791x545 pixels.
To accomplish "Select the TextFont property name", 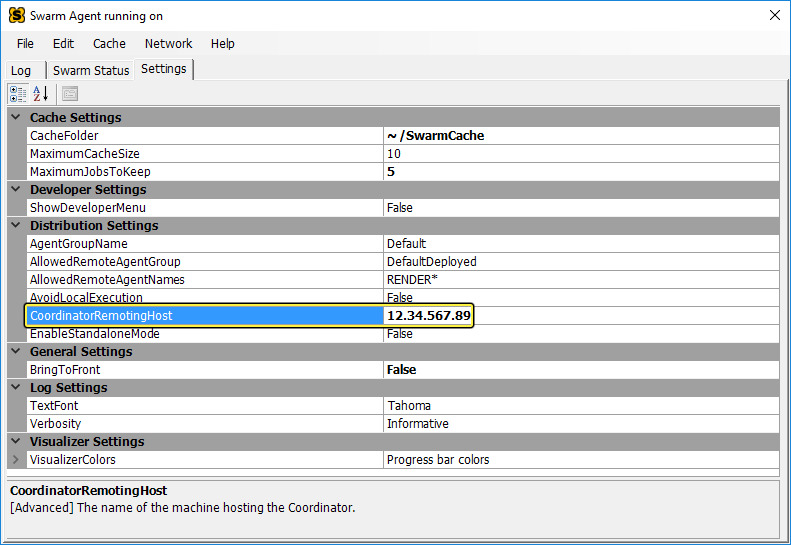I will click(x=204, y=406).
